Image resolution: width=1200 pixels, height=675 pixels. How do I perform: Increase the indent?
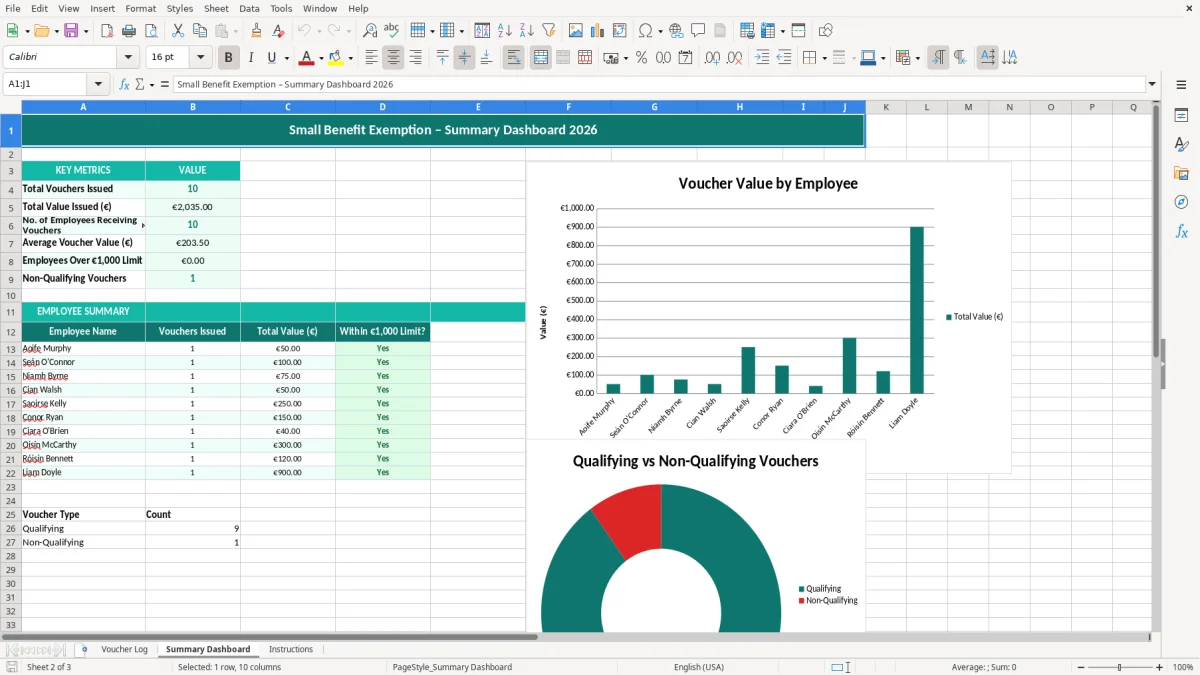coord(762,58)
